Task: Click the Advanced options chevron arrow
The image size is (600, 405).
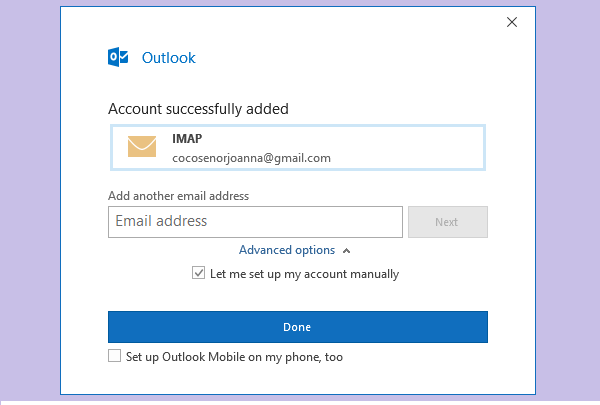Action: point(347,251)
